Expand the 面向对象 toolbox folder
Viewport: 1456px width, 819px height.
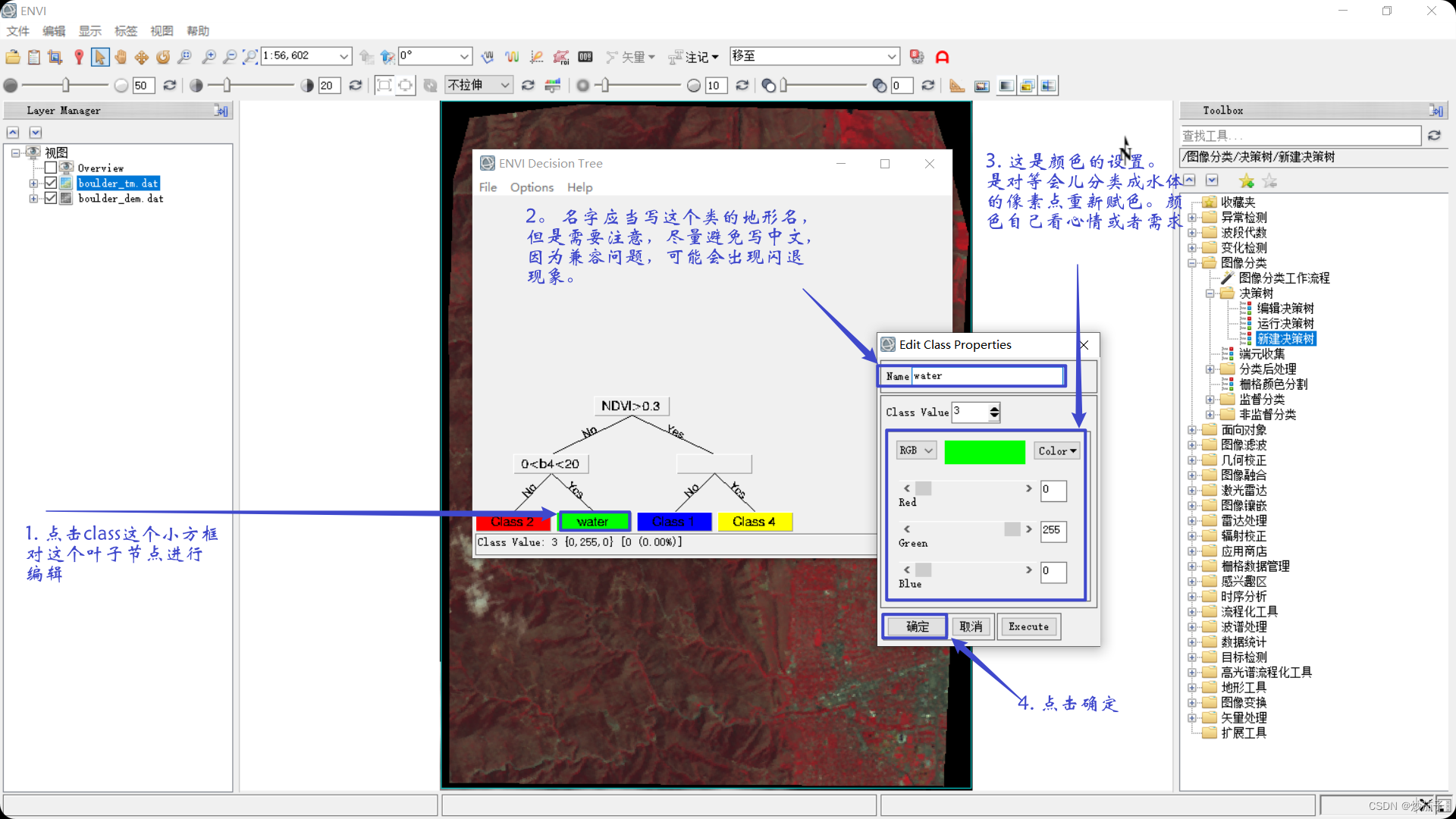pyautogui.click(x=1192, y=430)
